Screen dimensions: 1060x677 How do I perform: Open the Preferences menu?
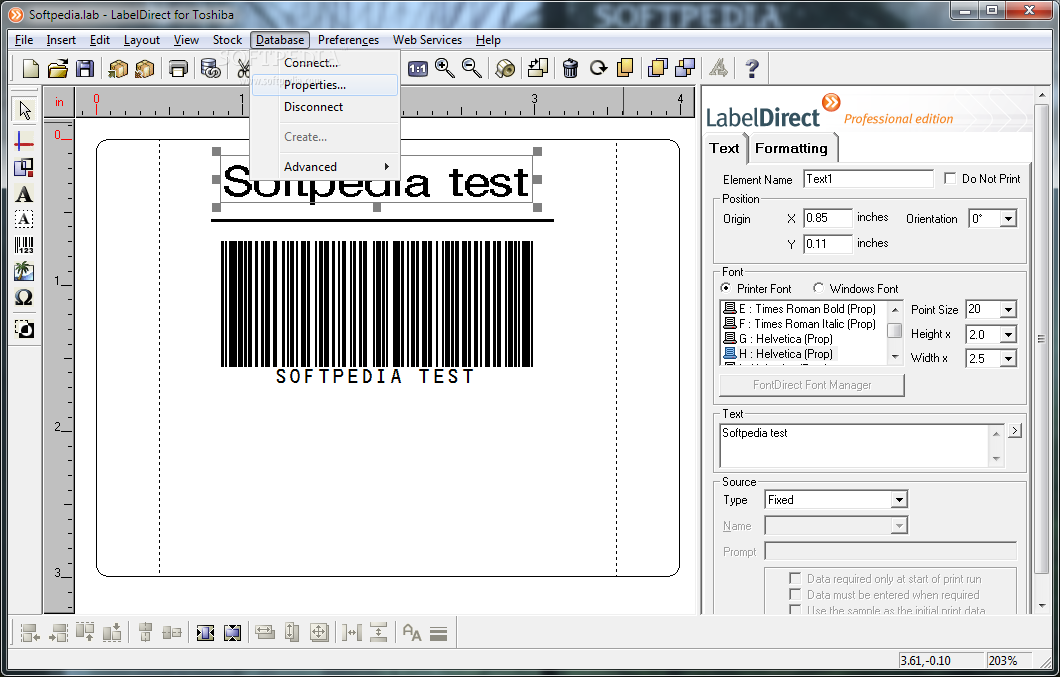click(348, 40)
